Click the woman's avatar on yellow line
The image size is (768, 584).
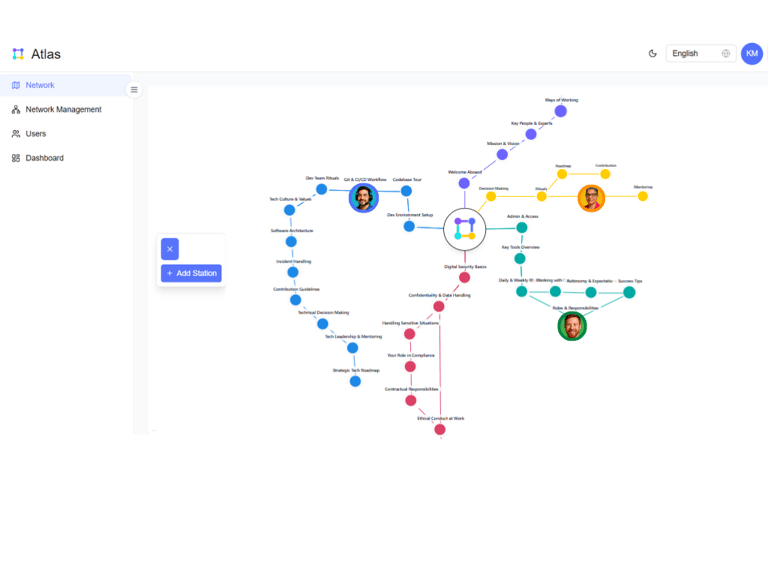pyautogui.click(x=591, y=198)
